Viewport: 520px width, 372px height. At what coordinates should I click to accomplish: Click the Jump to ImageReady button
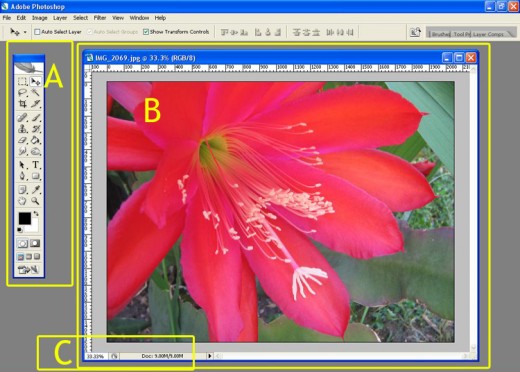click(29, 269)
